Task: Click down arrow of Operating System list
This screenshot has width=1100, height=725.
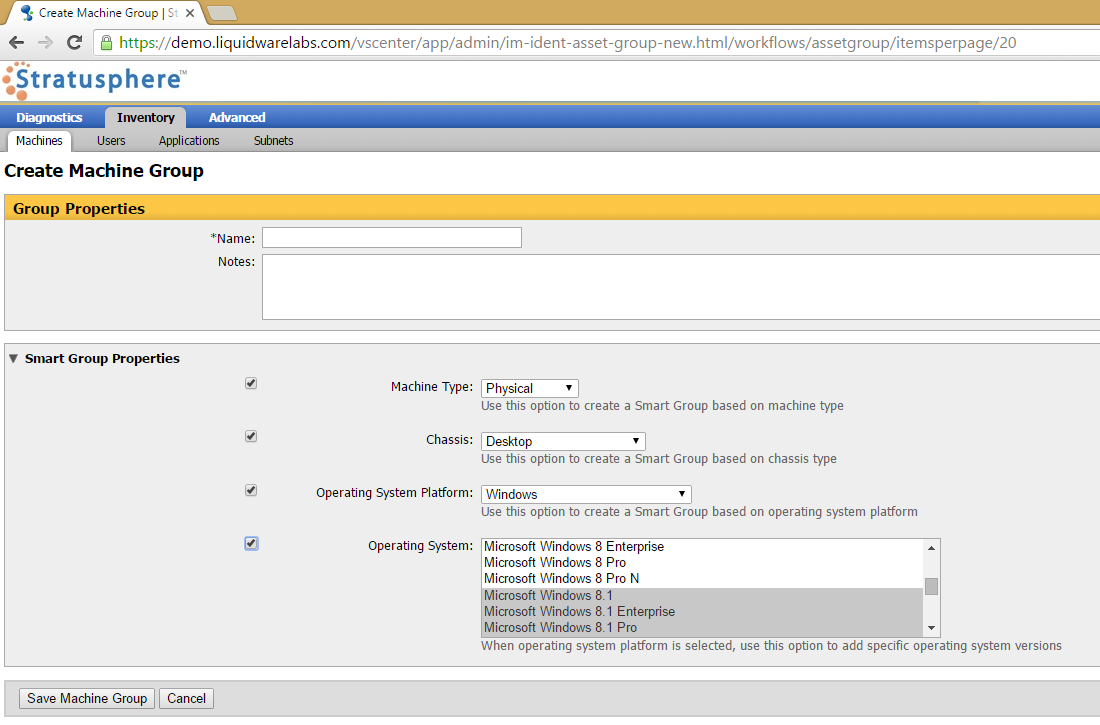Action: pyautogui.click(x=932, y=628)
